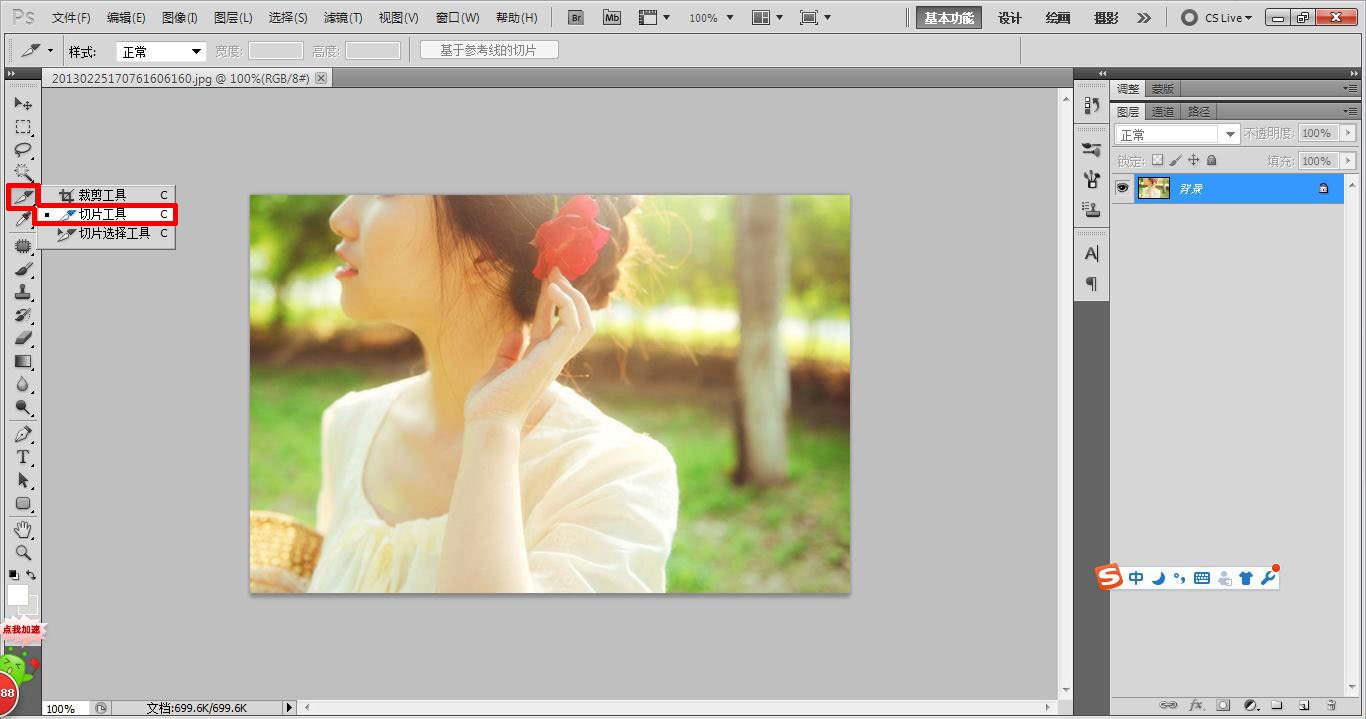The width and height of the screenshot is (1366, 719).
Task: Grab the Zoom tool
Action: [x=23, y=552]
